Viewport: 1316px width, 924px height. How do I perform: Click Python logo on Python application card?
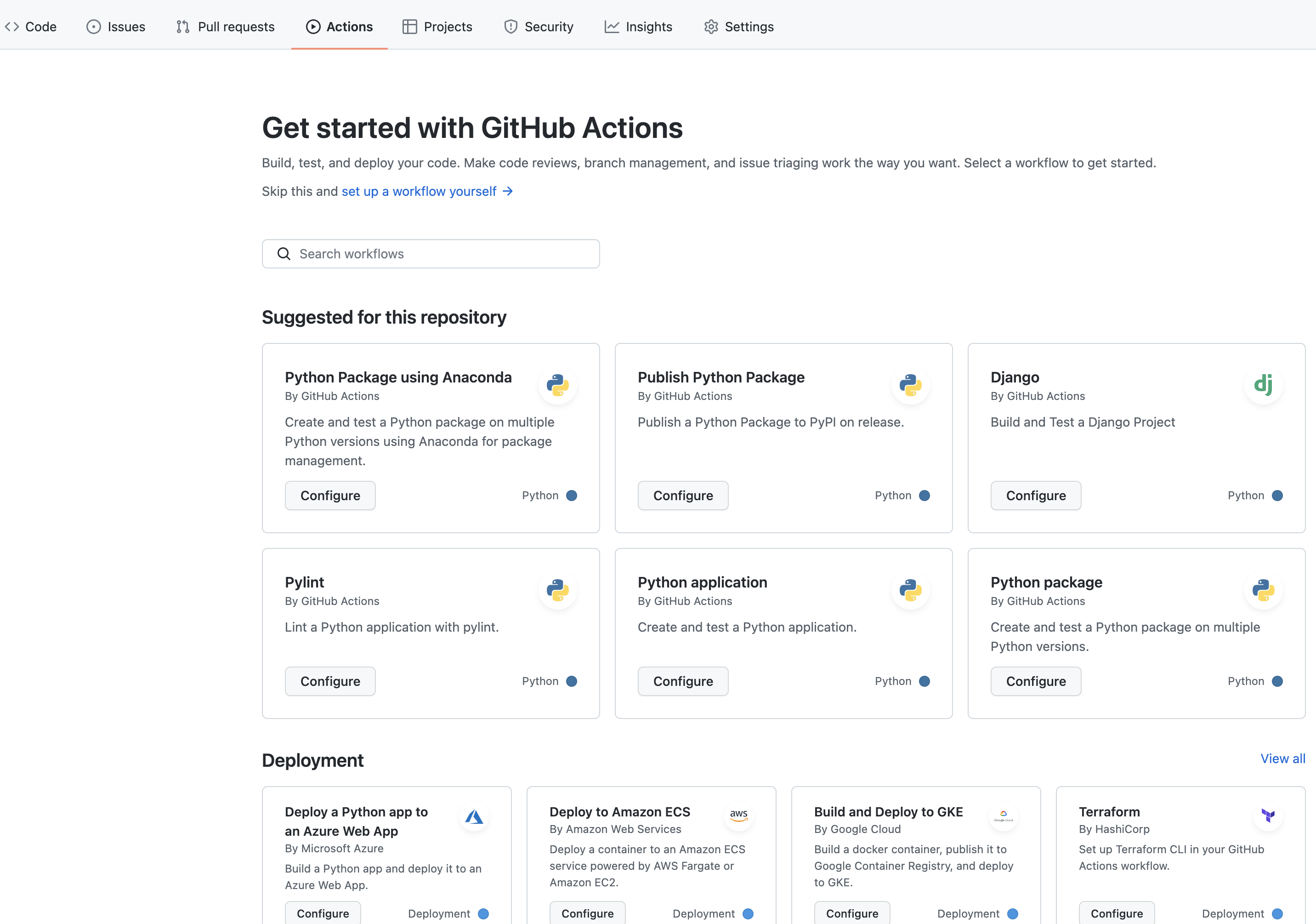[x=910, y=590]
